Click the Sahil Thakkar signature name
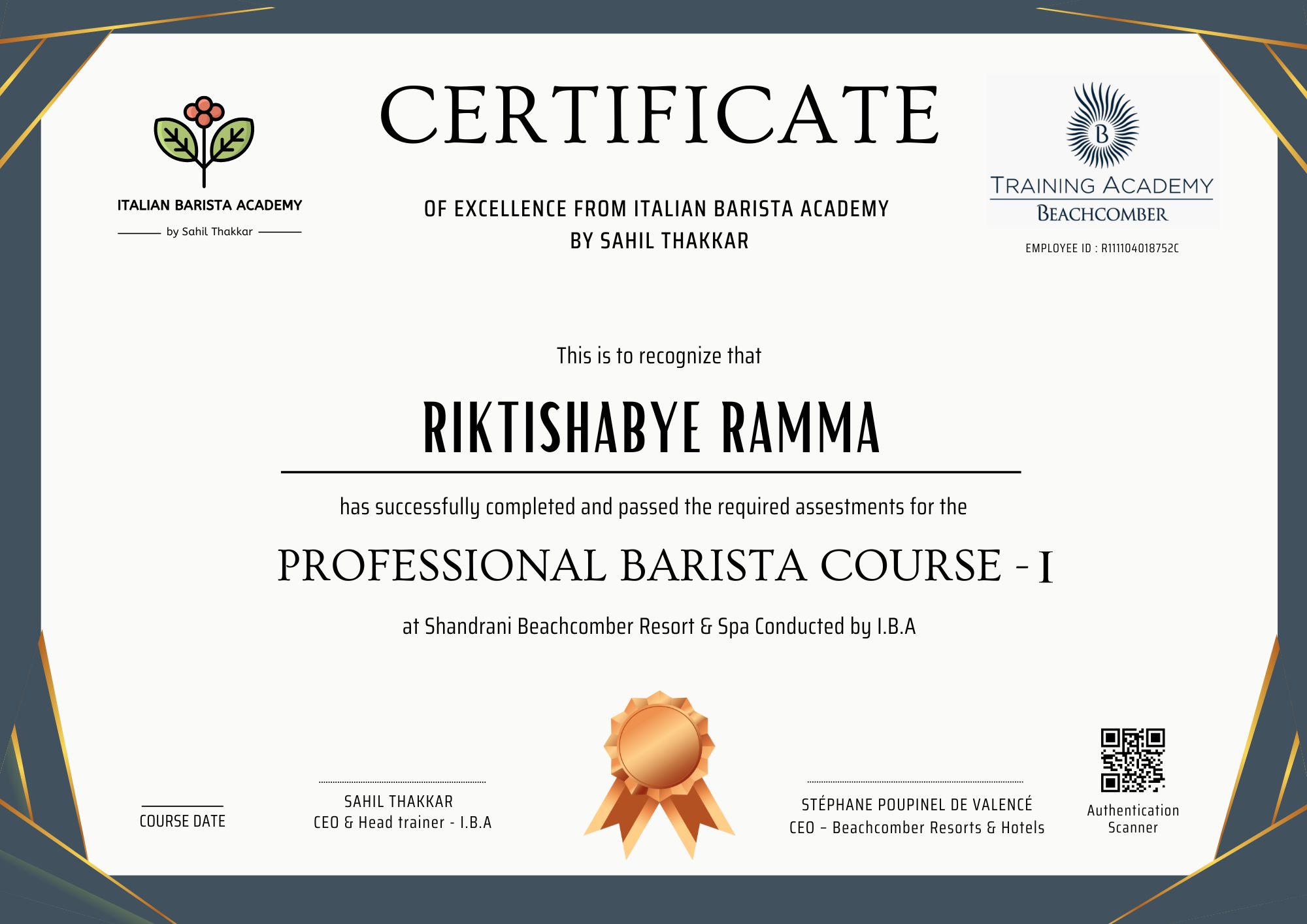The width and height of the screenshot is (1307, 924). (x=399, y=801)
